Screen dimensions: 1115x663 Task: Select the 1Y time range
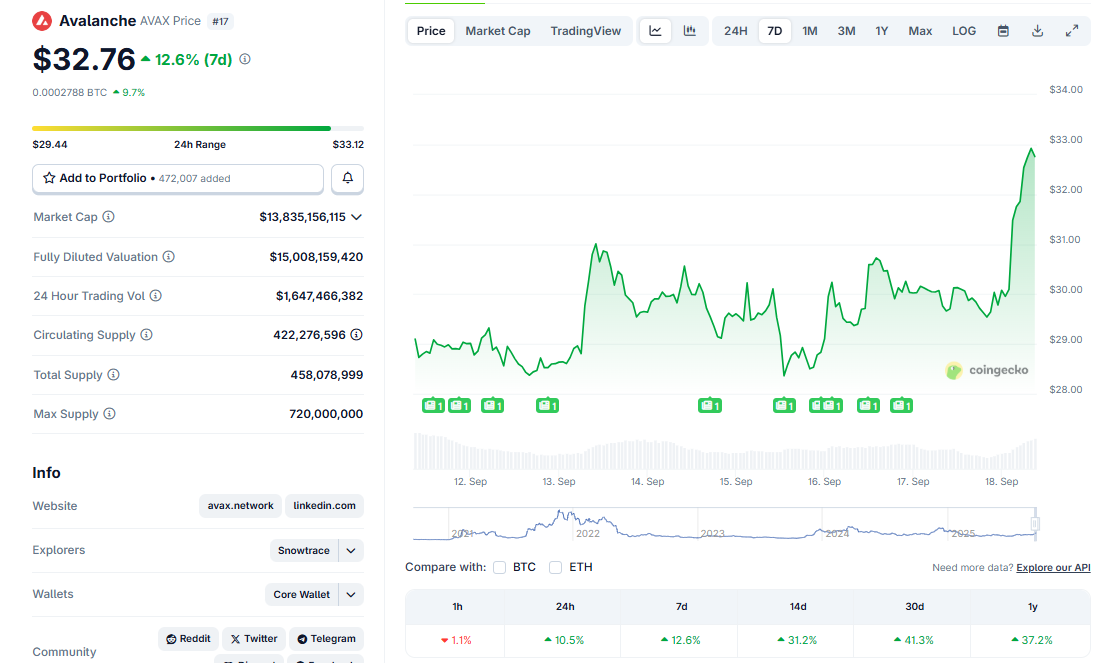pos(882,31)
